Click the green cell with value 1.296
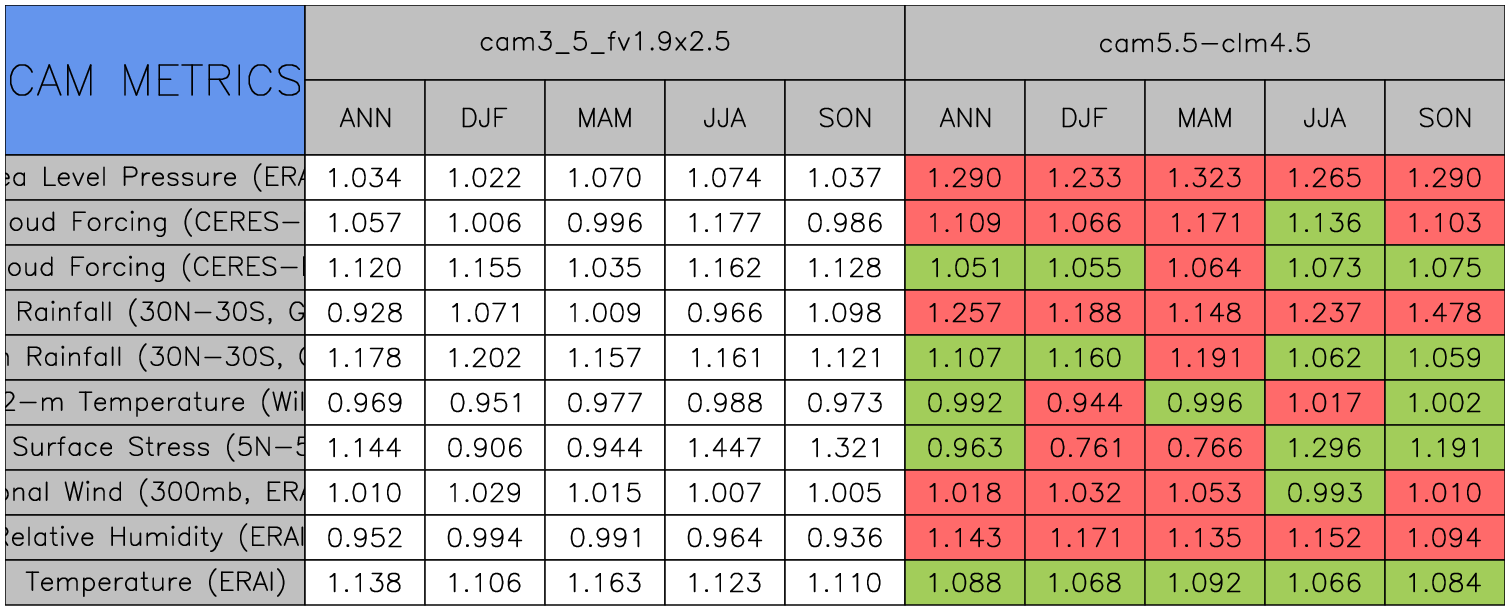 [1324, 448]
